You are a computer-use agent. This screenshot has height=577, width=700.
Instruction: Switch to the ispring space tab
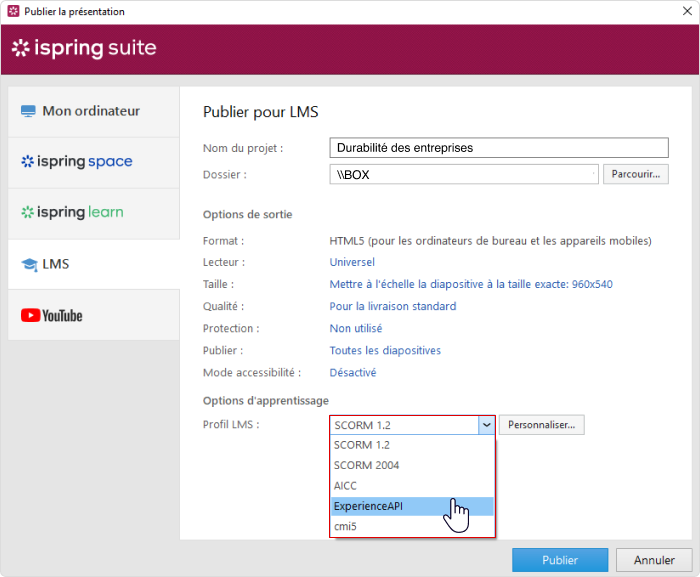pyautogui.click(x=94, y=162)
